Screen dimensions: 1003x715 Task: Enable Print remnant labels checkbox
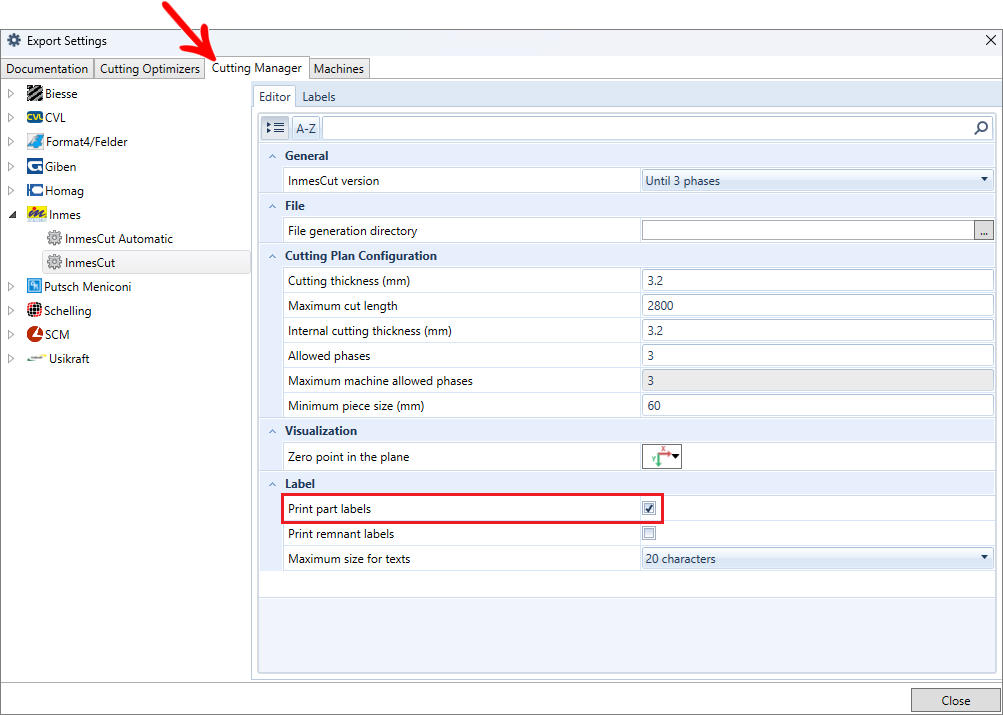(x=649, y=533)
